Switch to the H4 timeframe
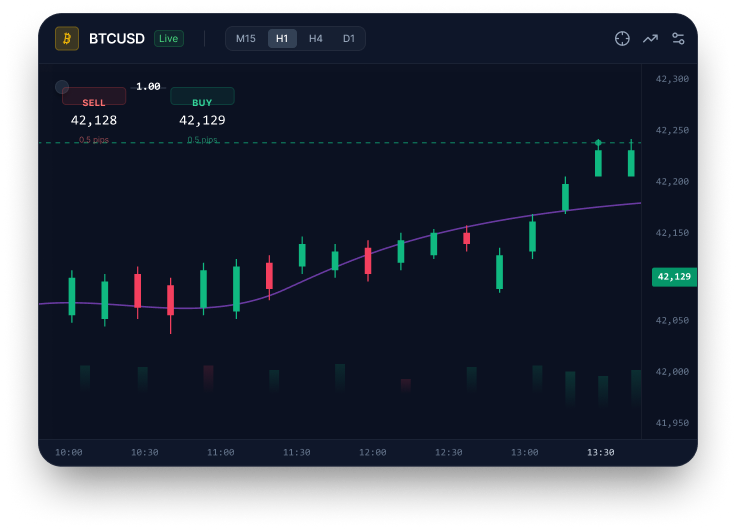The height and width of the screenshot is (530, 736). (x=315, y=38)
